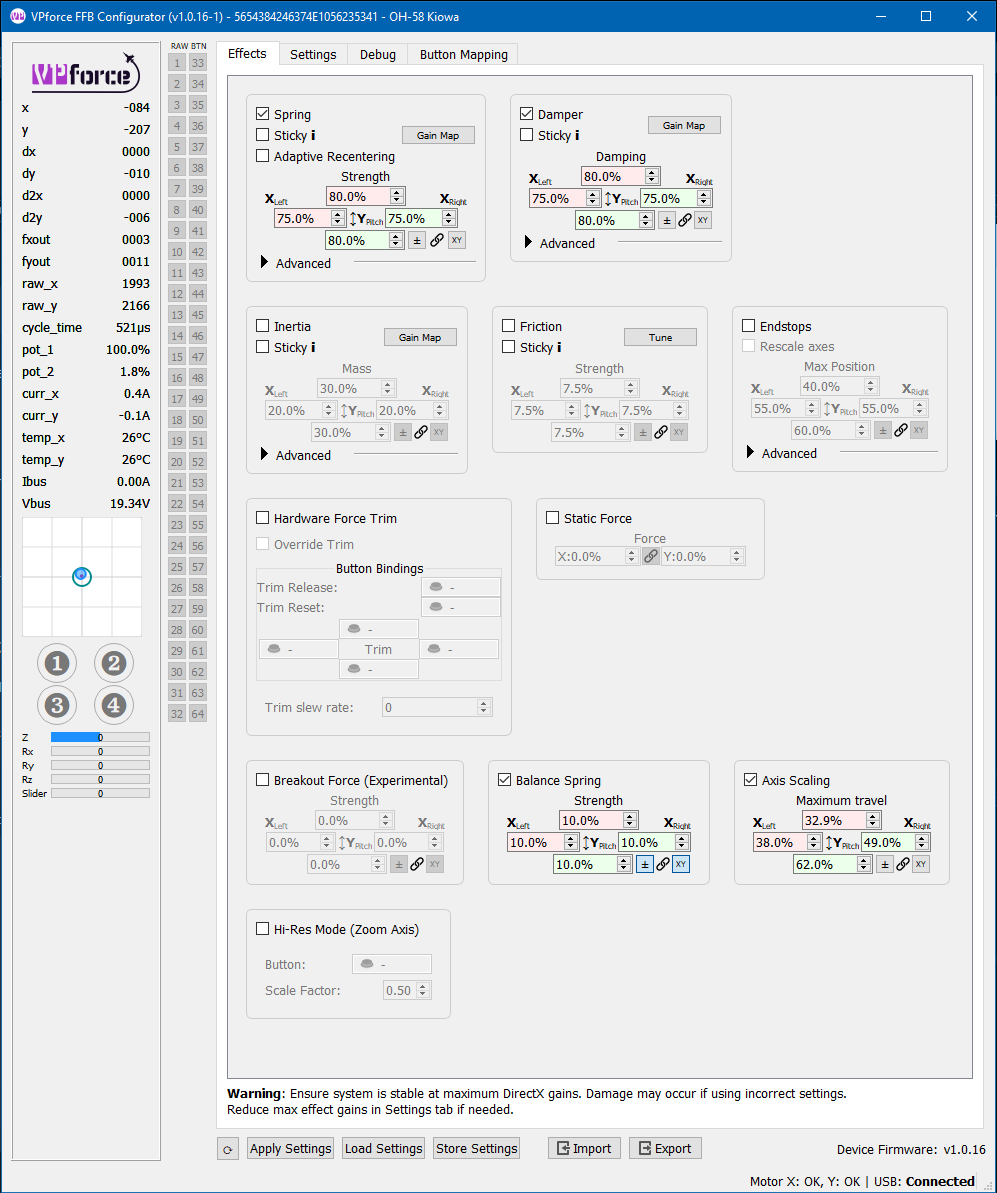The width and height of the screenshot is (997, 1193).
Task: Click the Damper Sticky info icon
Action: [x=577, y=135]
